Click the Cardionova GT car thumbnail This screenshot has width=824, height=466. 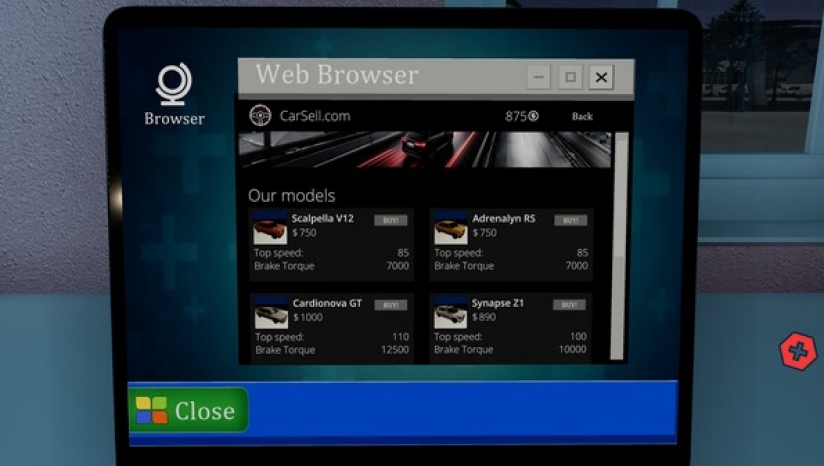[271, 313]
